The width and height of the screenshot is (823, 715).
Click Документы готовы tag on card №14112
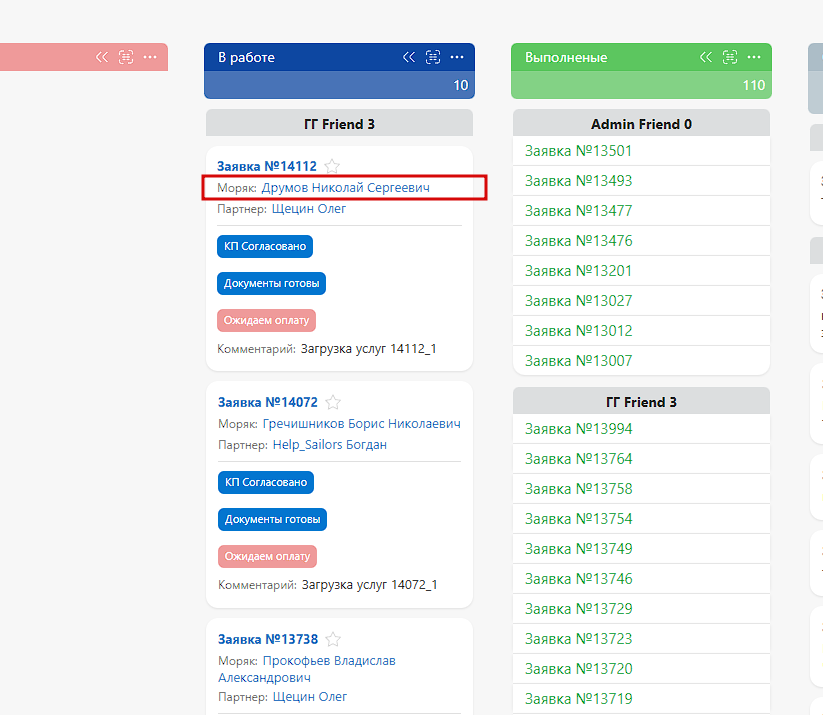[271, 283]
